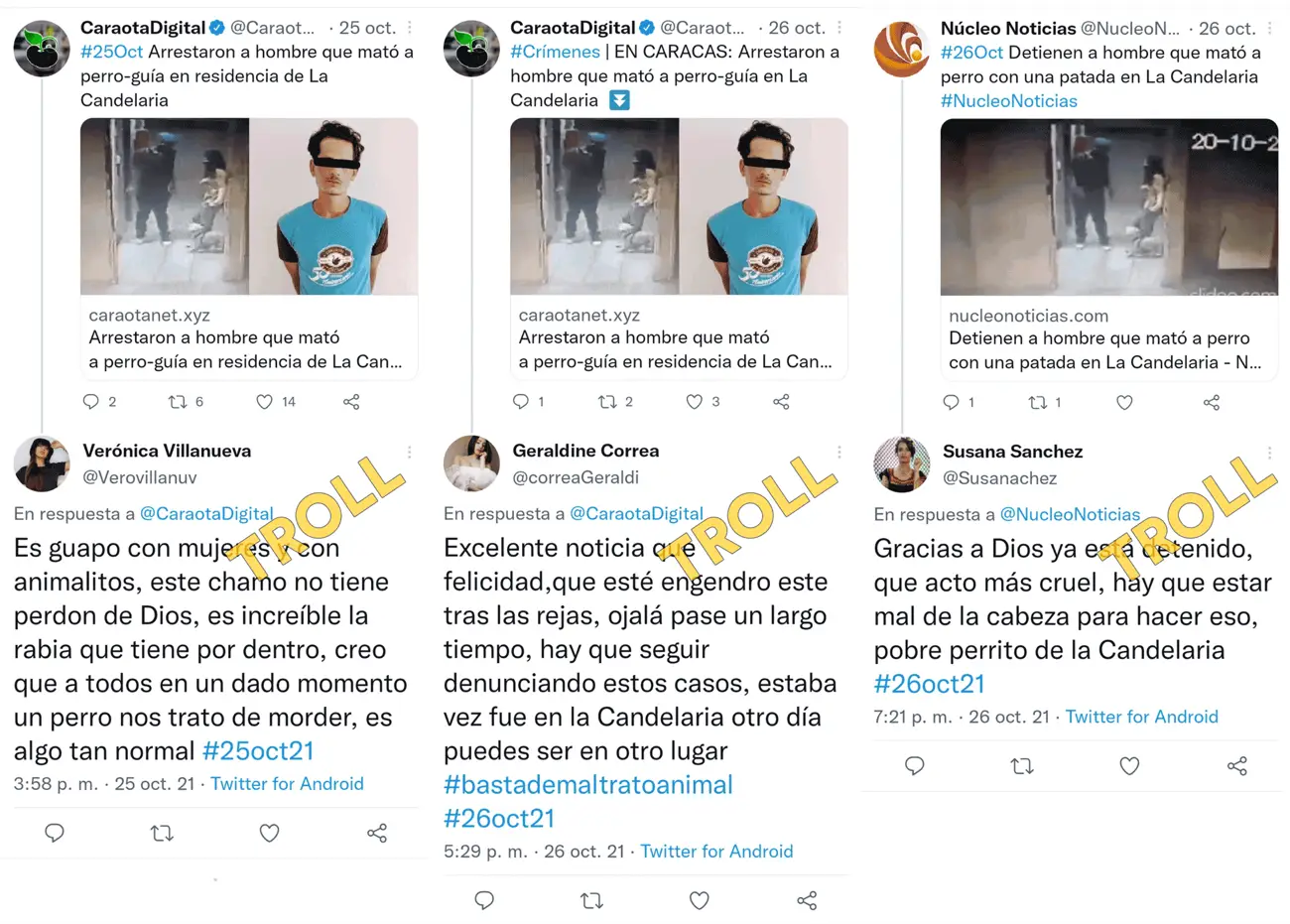Image resolution: width=1290 pixels, height=924 pixels.
Task: Like Susana Sanchez's tweet
Action: coord(1129,766)
